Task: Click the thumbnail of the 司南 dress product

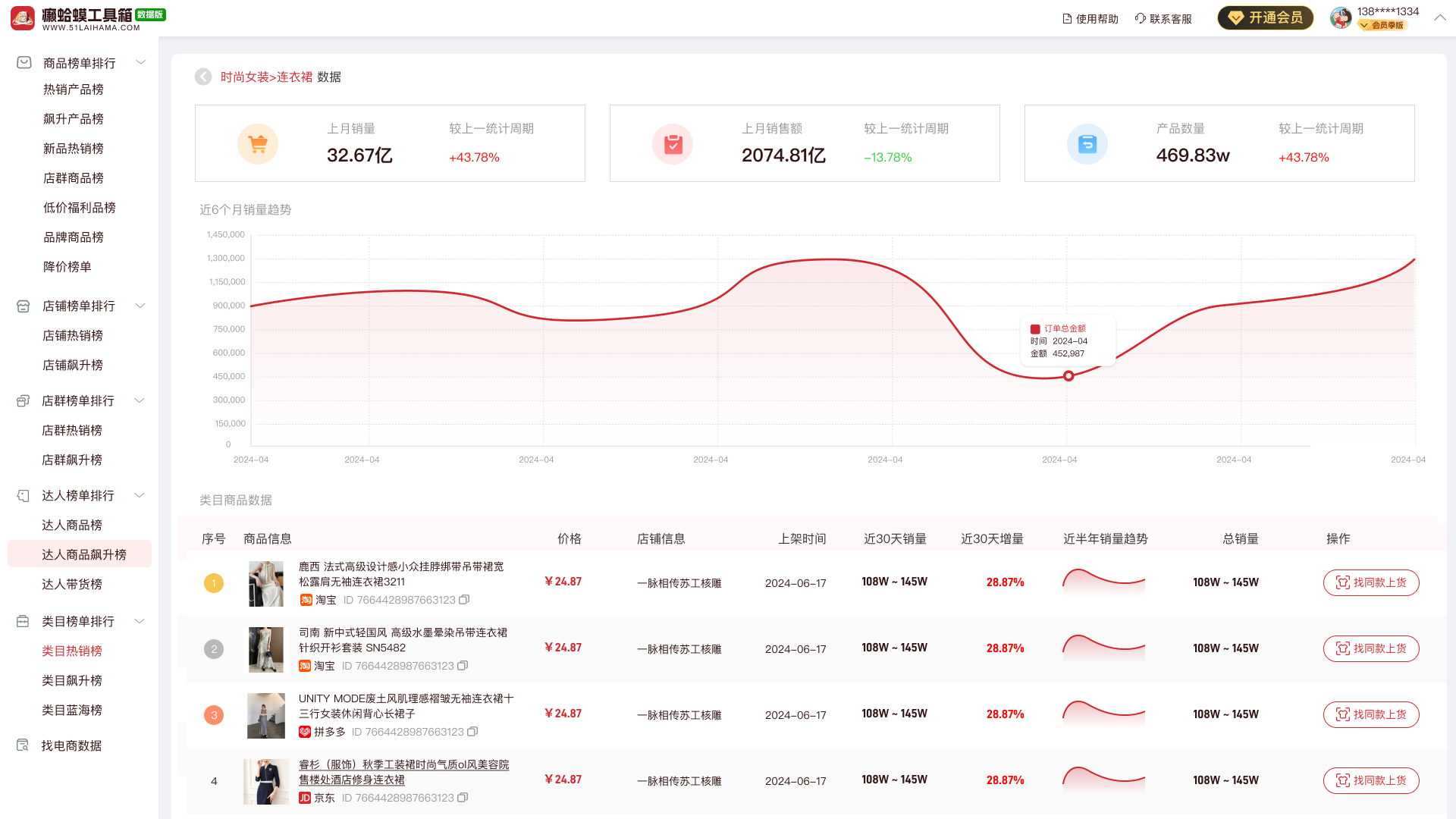Action: 265,649
